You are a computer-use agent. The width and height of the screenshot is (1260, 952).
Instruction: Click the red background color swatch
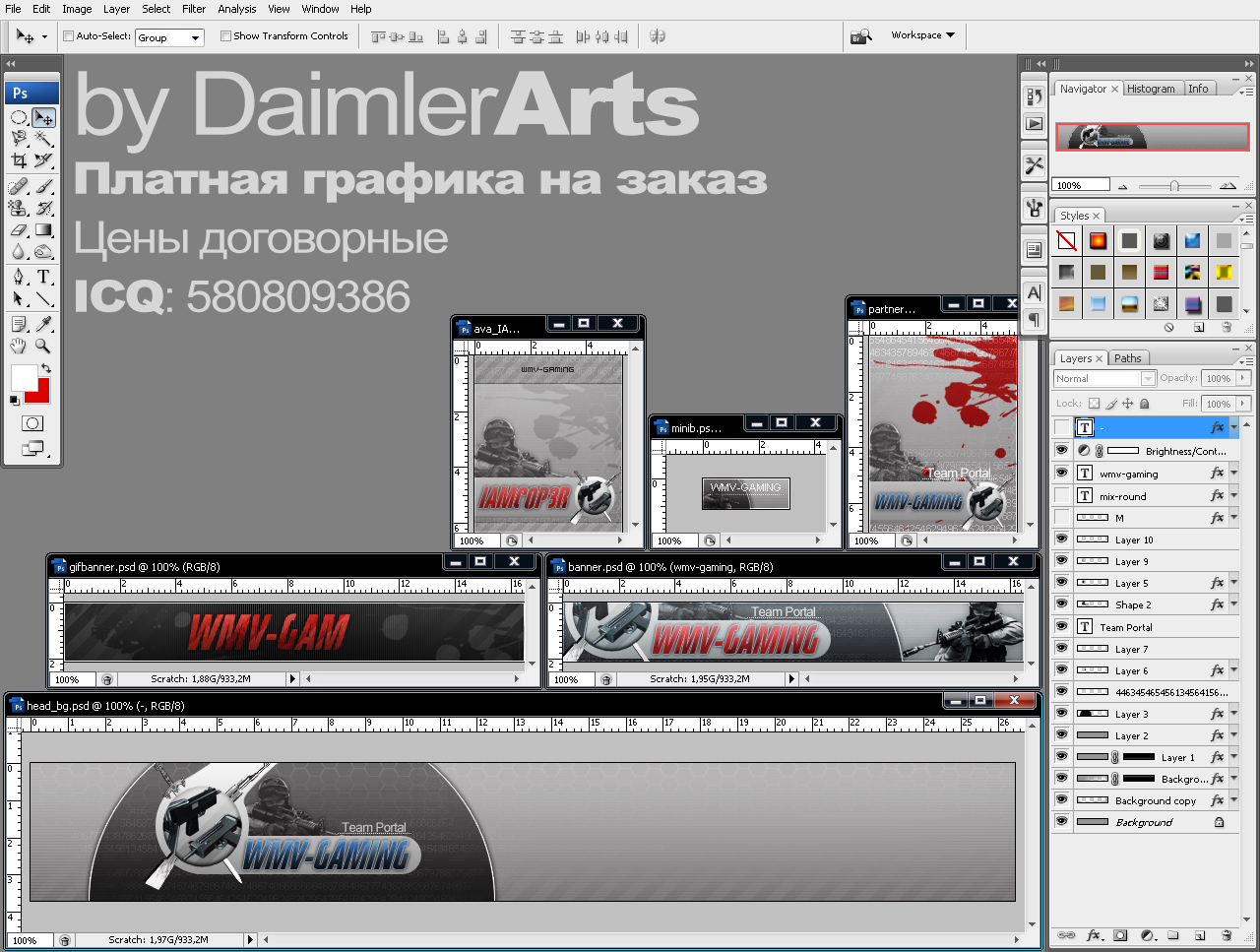point(41,394)
